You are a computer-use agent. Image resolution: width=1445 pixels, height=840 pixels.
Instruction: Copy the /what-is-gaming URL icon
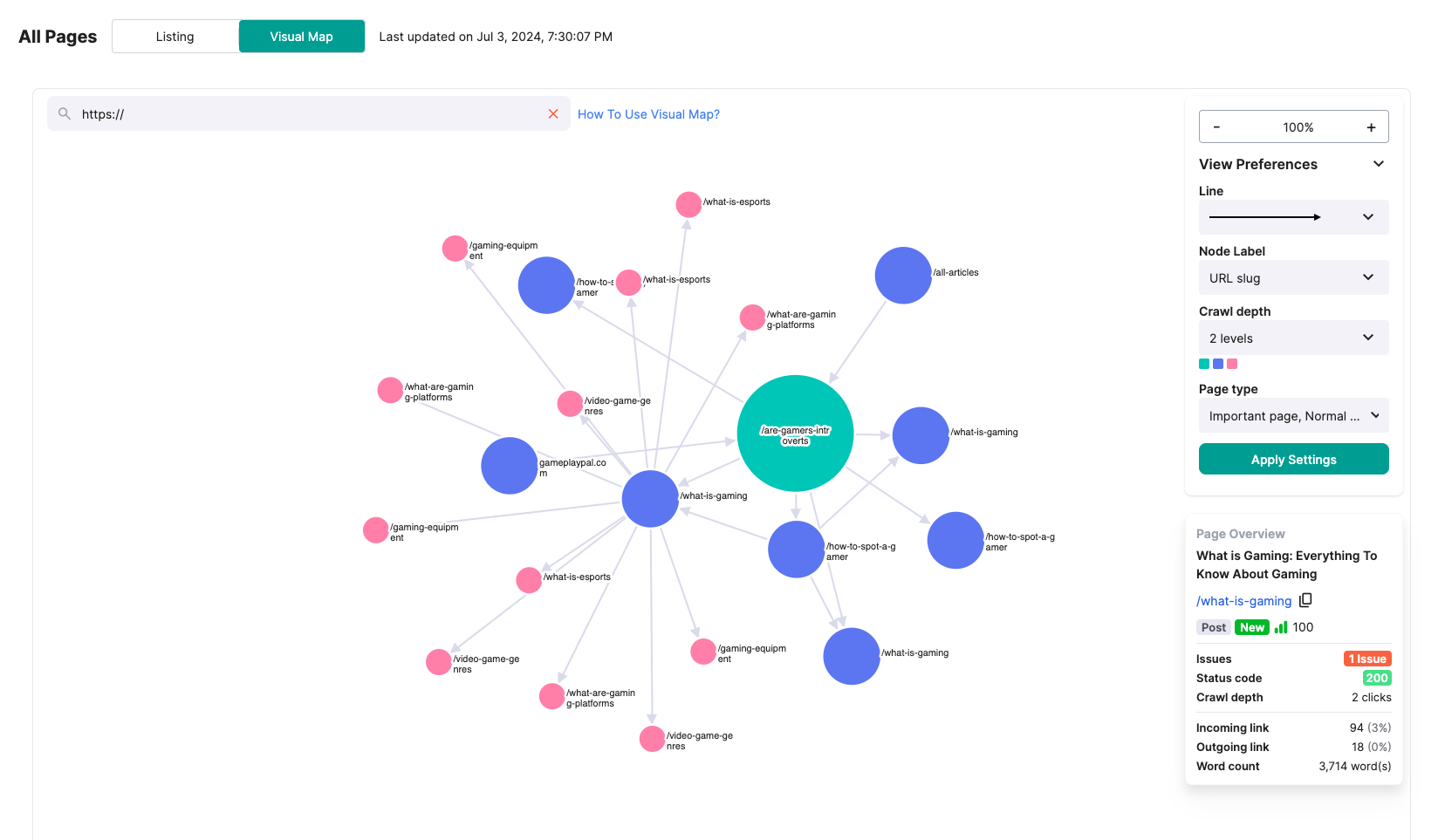tap(1305, 600)
